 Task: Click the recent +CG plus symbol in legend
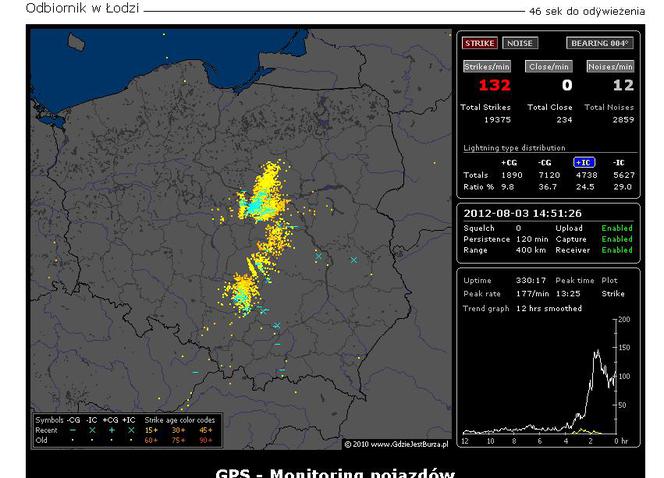coord(112,430)
